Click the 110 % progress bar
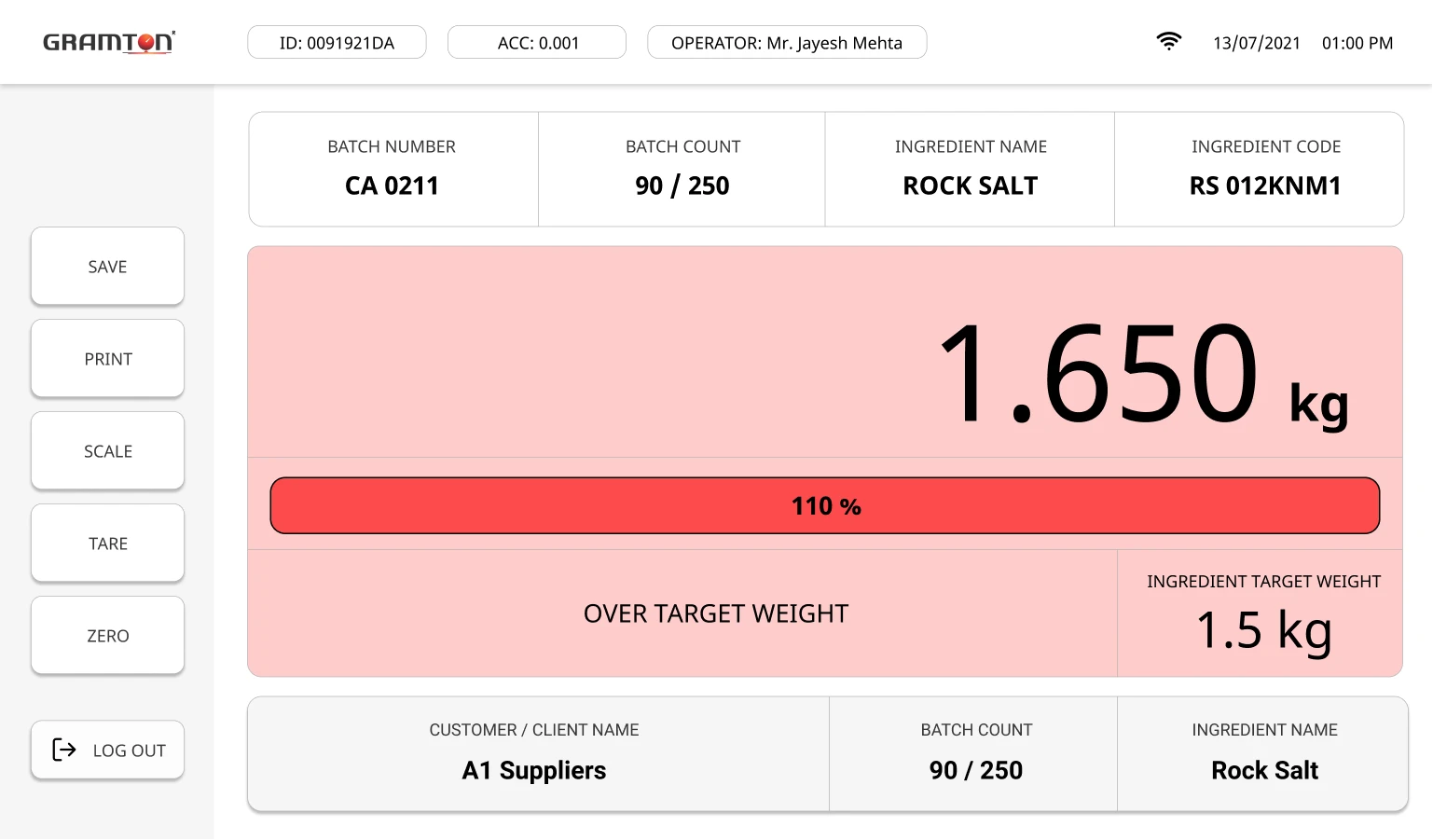1433x840 pixels. click(x=825, y=505)
